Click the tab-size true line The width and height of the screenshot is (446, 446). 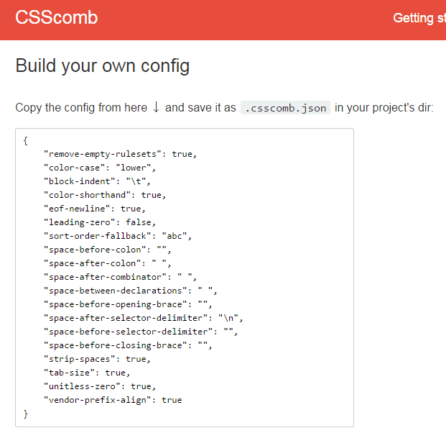[87, 373]
